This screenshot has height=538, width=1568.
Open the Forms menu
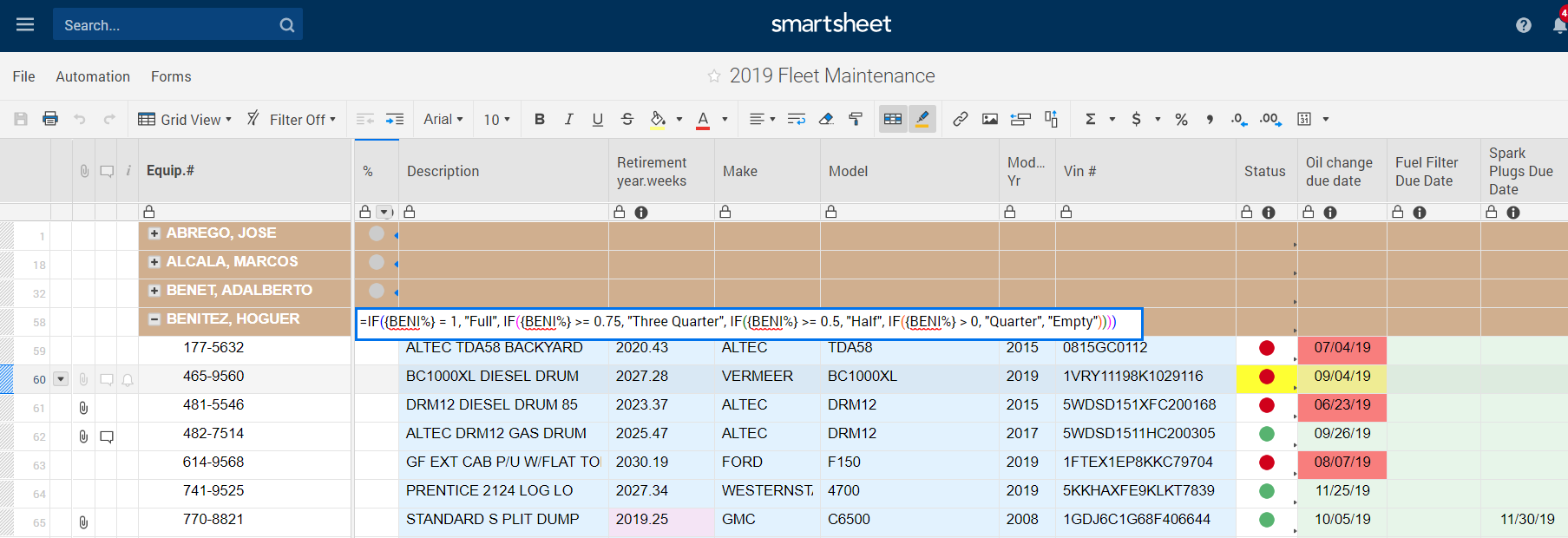coord(171,76)
